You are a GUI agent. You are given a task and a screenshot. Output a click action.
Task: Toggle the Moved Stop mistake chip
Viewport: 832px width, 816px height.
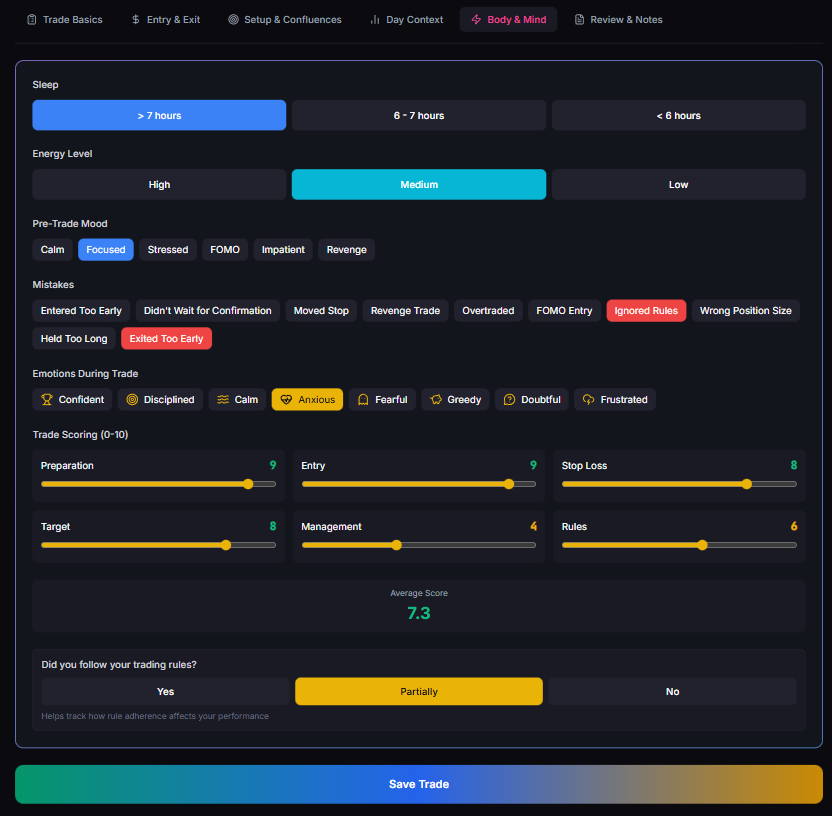[321, 311]
